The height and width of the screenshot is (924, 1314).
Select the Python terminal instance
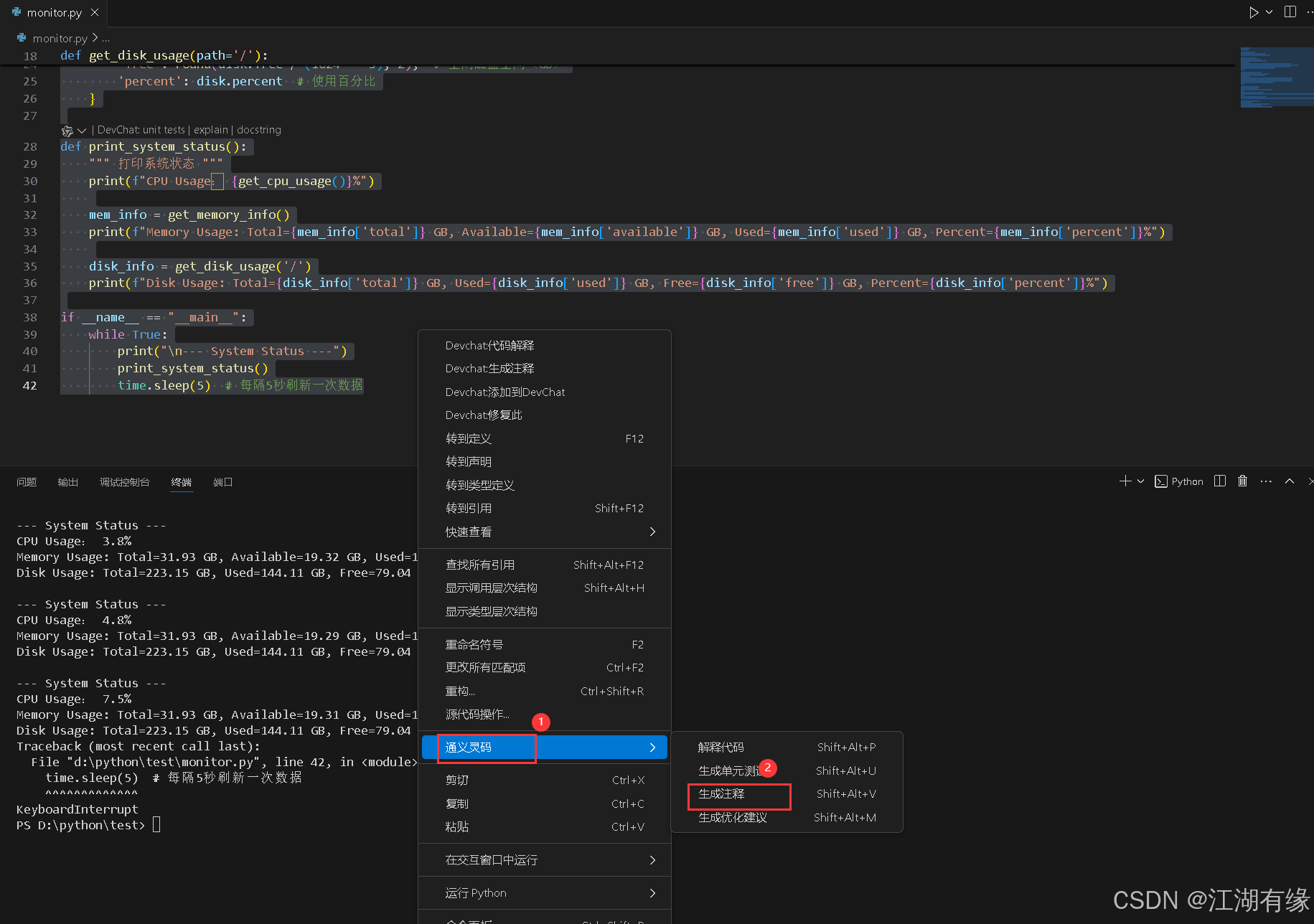[1179, 481]
